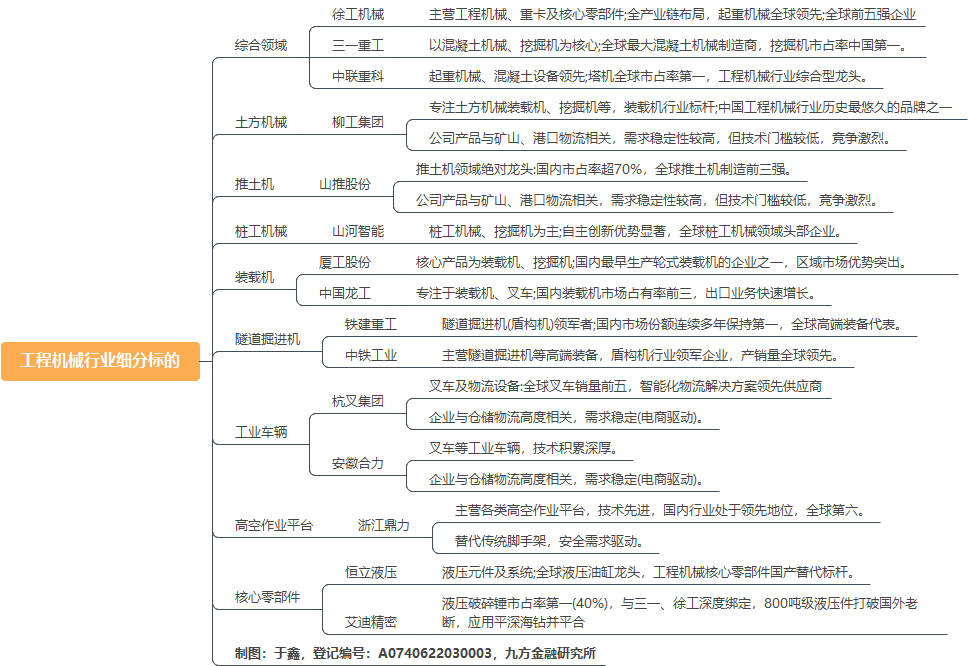Click the text 替代传统脚手架，安全需求驱动
This screenshot has height=666, width=968.
click(549, 541)
